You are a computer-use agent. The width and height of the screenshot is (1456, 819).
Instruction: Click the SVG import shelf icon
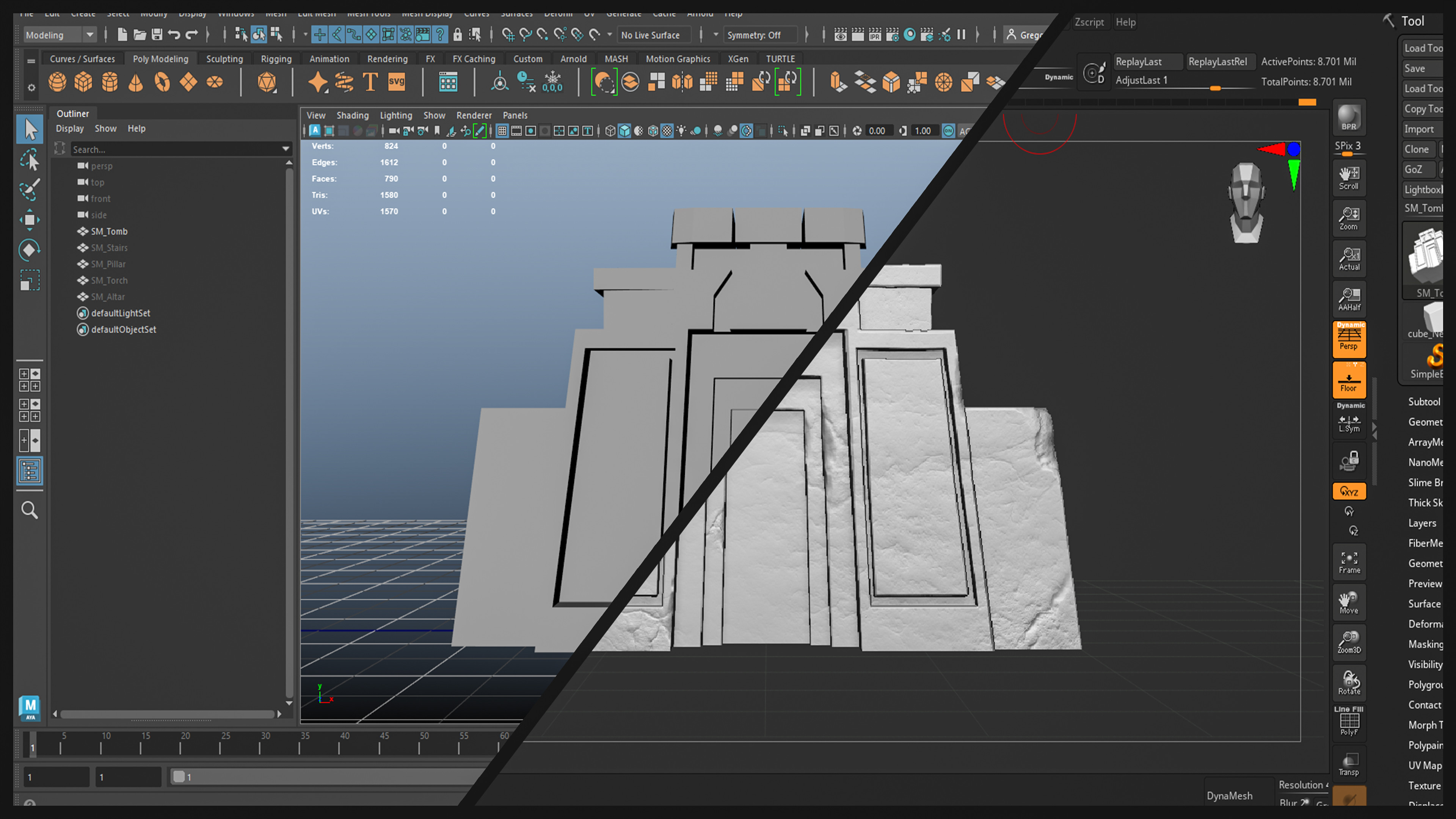397,83
